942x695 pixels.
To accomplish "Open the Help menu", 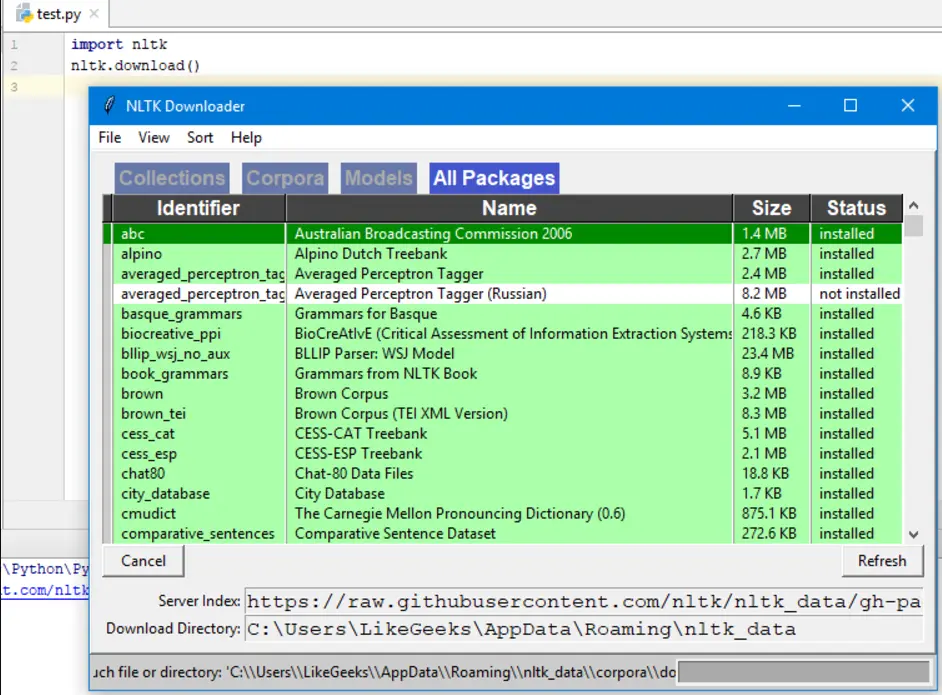I will pyautogui.click(x=246, y=138).
